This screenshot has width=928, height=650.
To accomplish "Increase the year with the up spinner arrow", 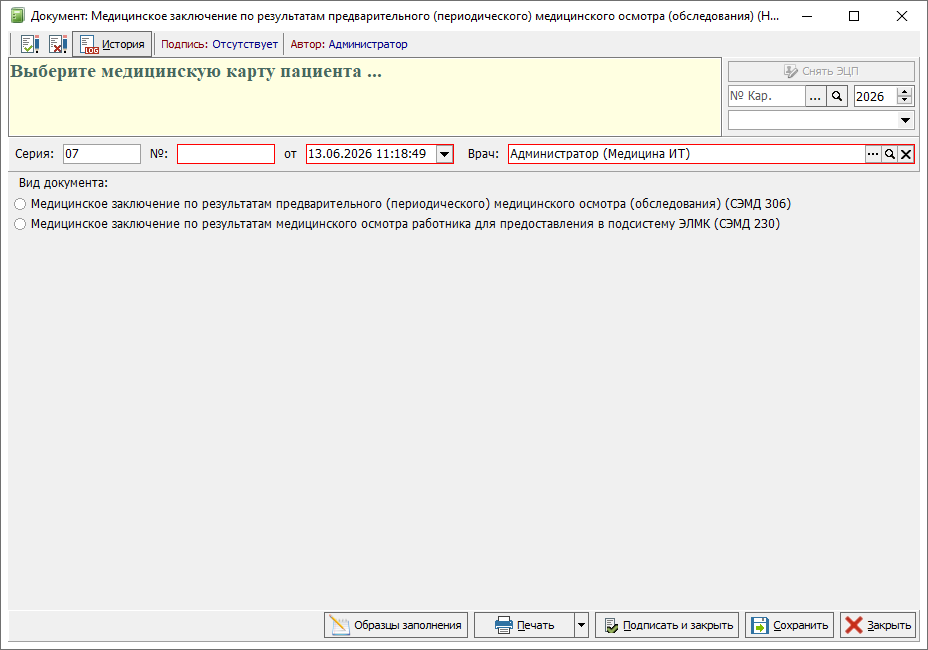I will click(x=904, y=92).
